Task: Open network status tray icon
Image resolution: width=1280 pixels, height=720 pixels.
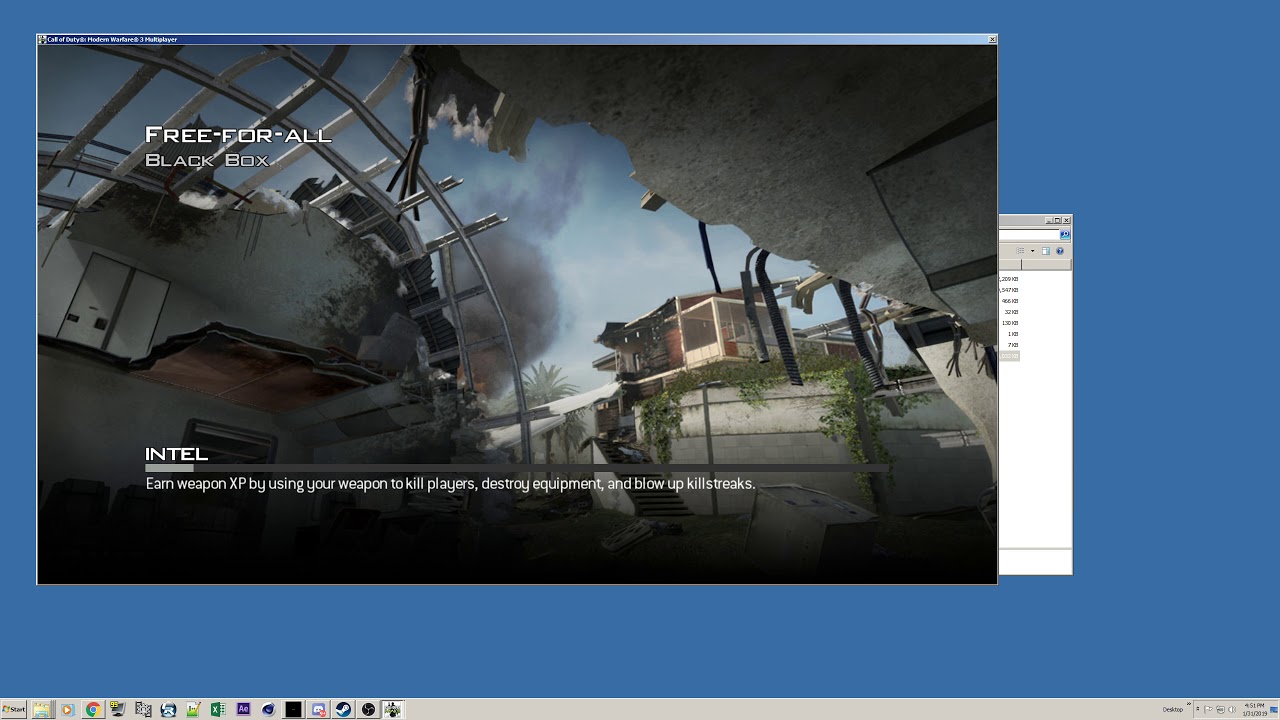Action: (1220, 709)
